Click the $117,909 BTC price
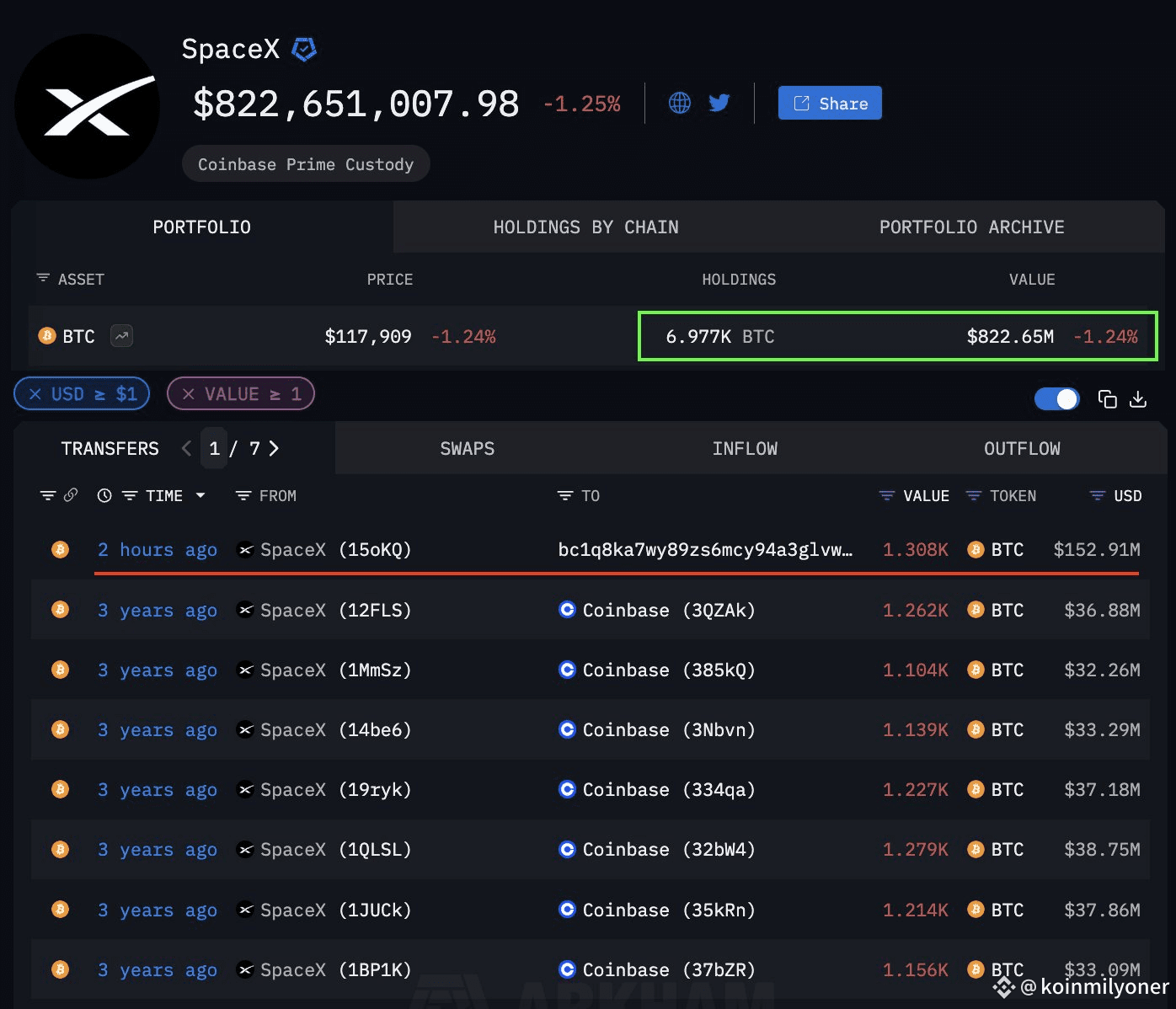The width and height of the screenshot is (1176, 1009). pyautogui.click(x=368, y=336)
